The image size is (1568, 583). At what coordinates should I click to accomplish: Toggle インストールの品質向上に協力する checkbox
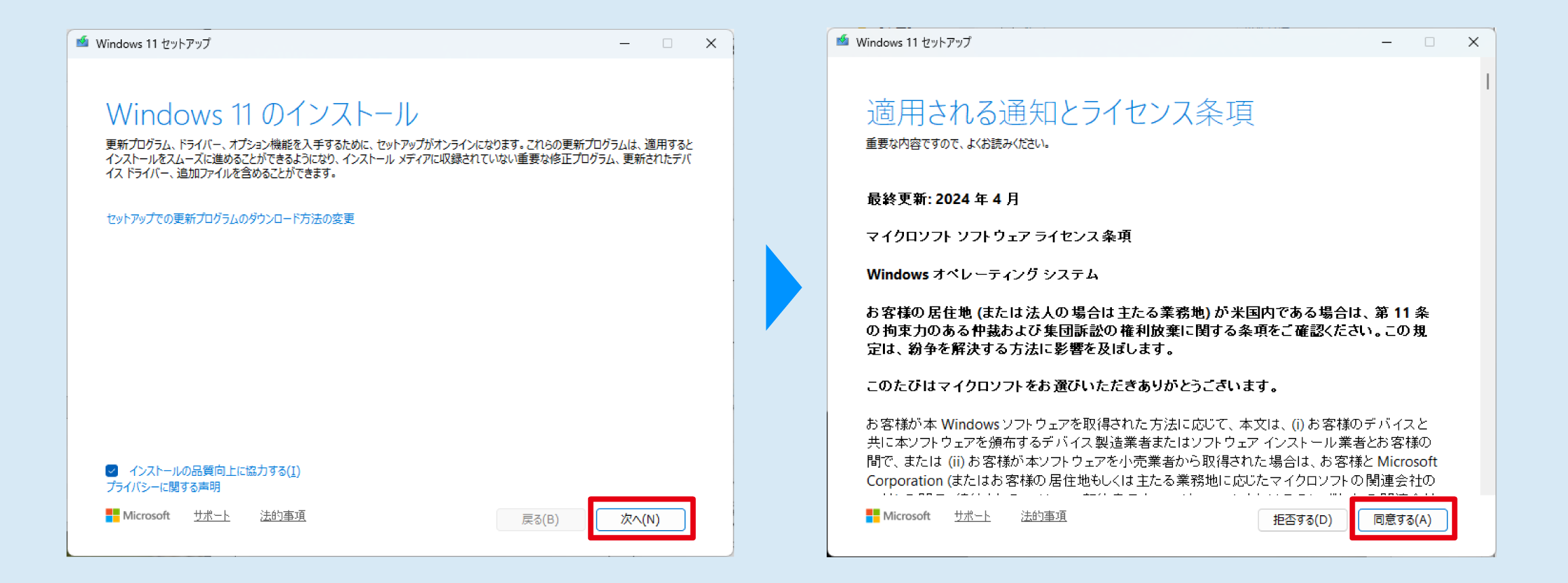tap(112, 470)
